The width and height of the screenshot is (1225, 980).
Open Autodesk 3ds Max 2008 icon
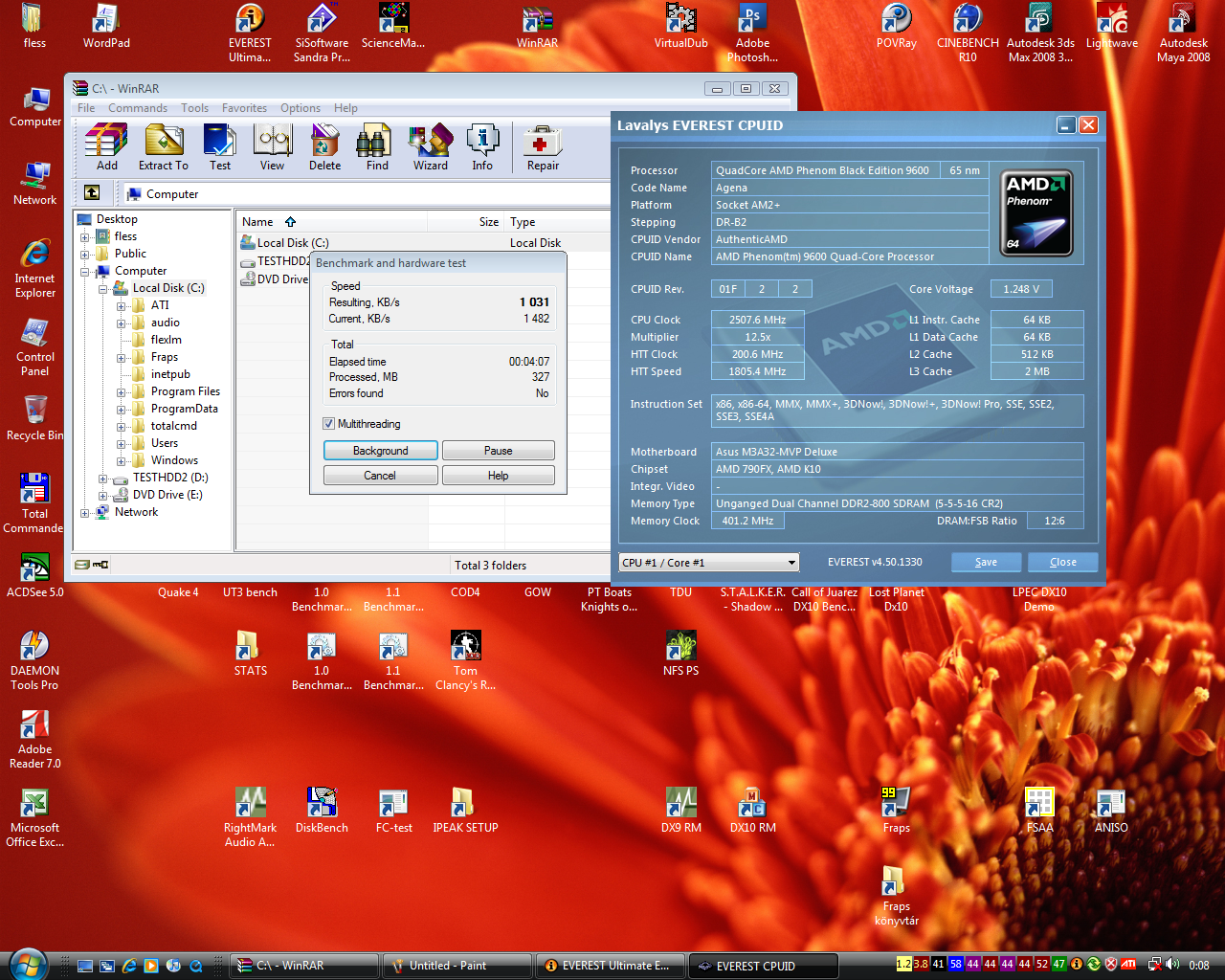tap(1040, 33)
